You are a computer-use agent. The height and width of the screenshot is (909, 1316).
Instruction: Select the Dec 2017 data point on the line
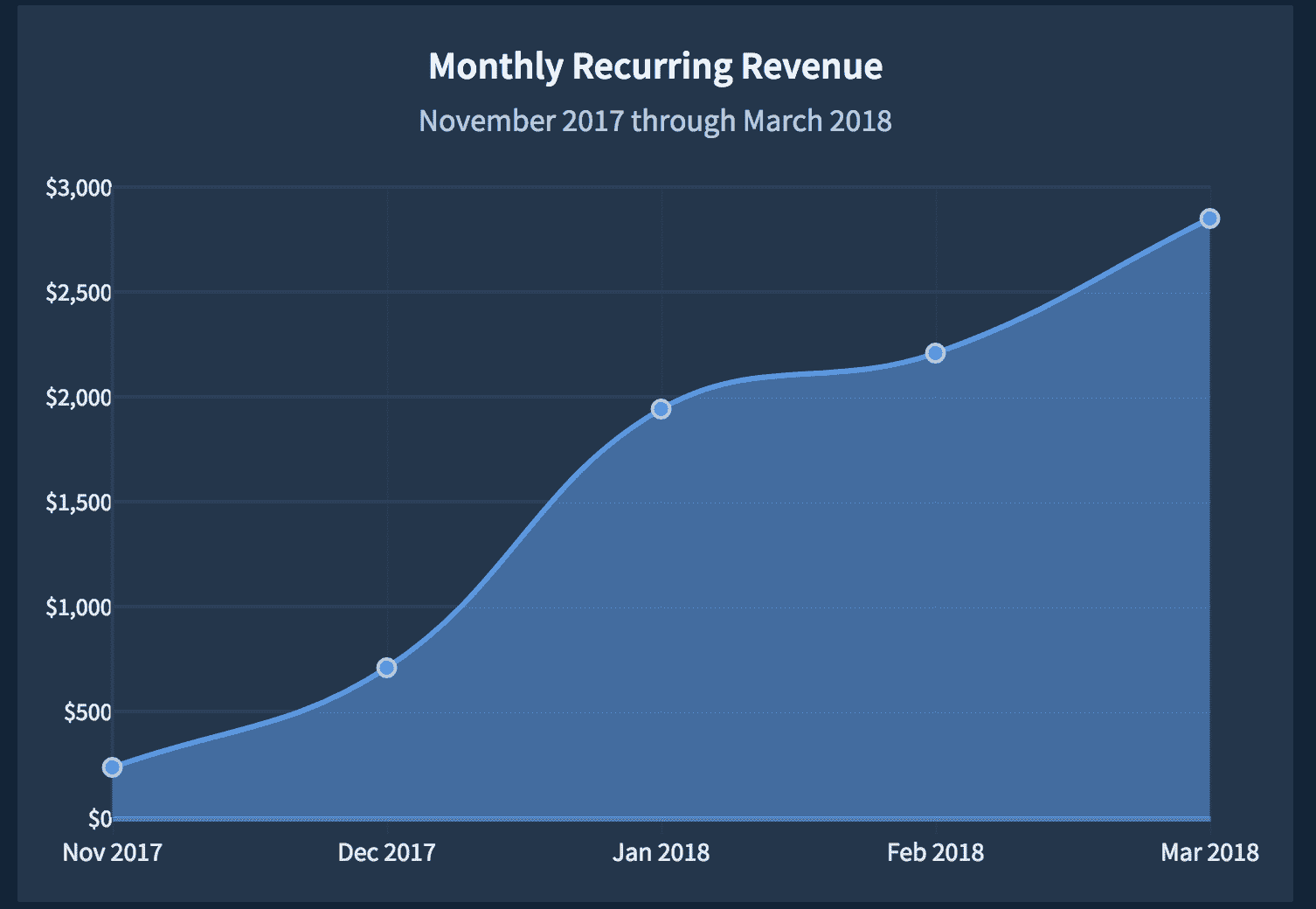386,668
